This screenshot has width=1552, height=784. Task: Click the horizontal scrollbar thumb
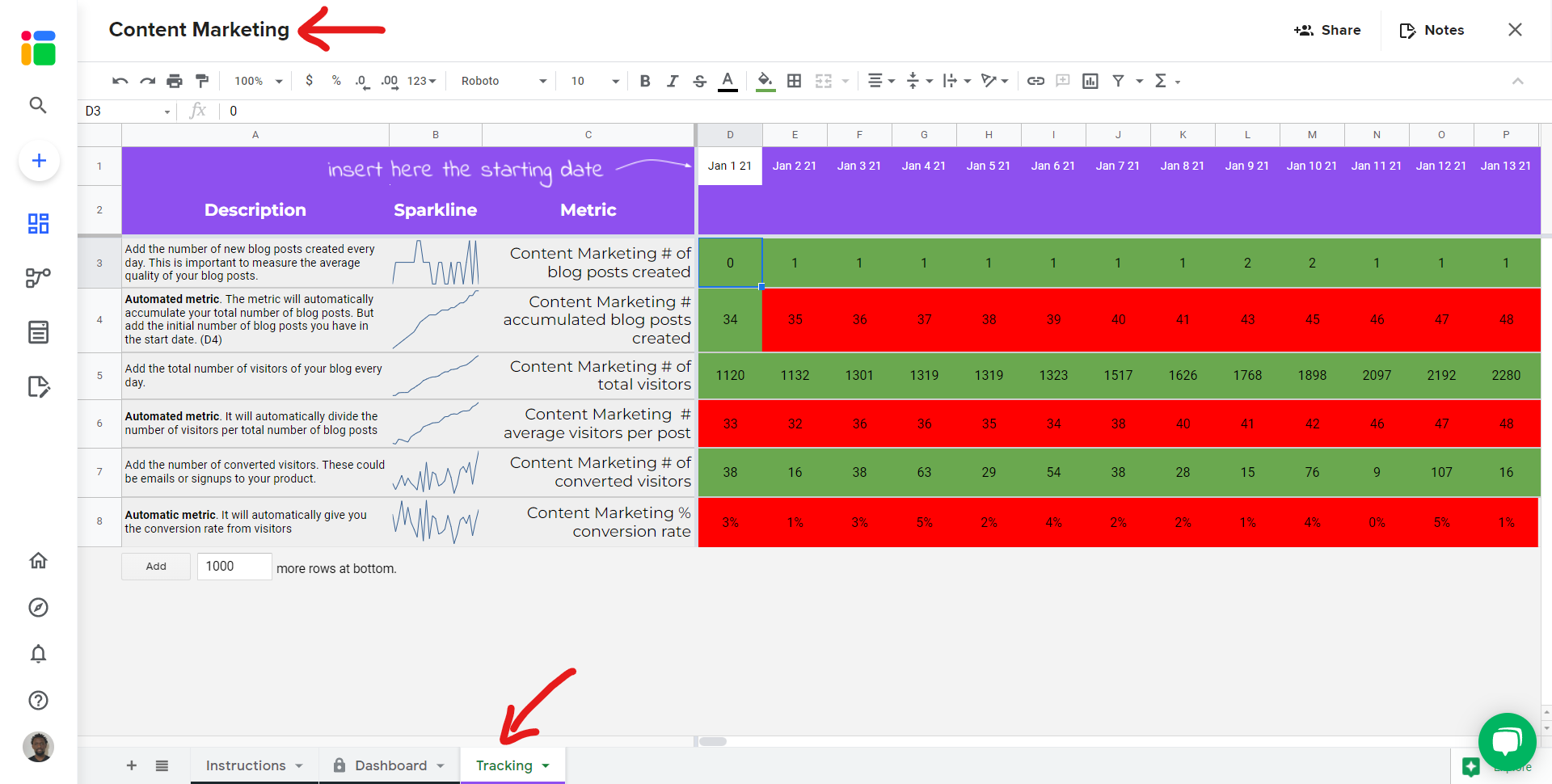[x=712, y=741]
